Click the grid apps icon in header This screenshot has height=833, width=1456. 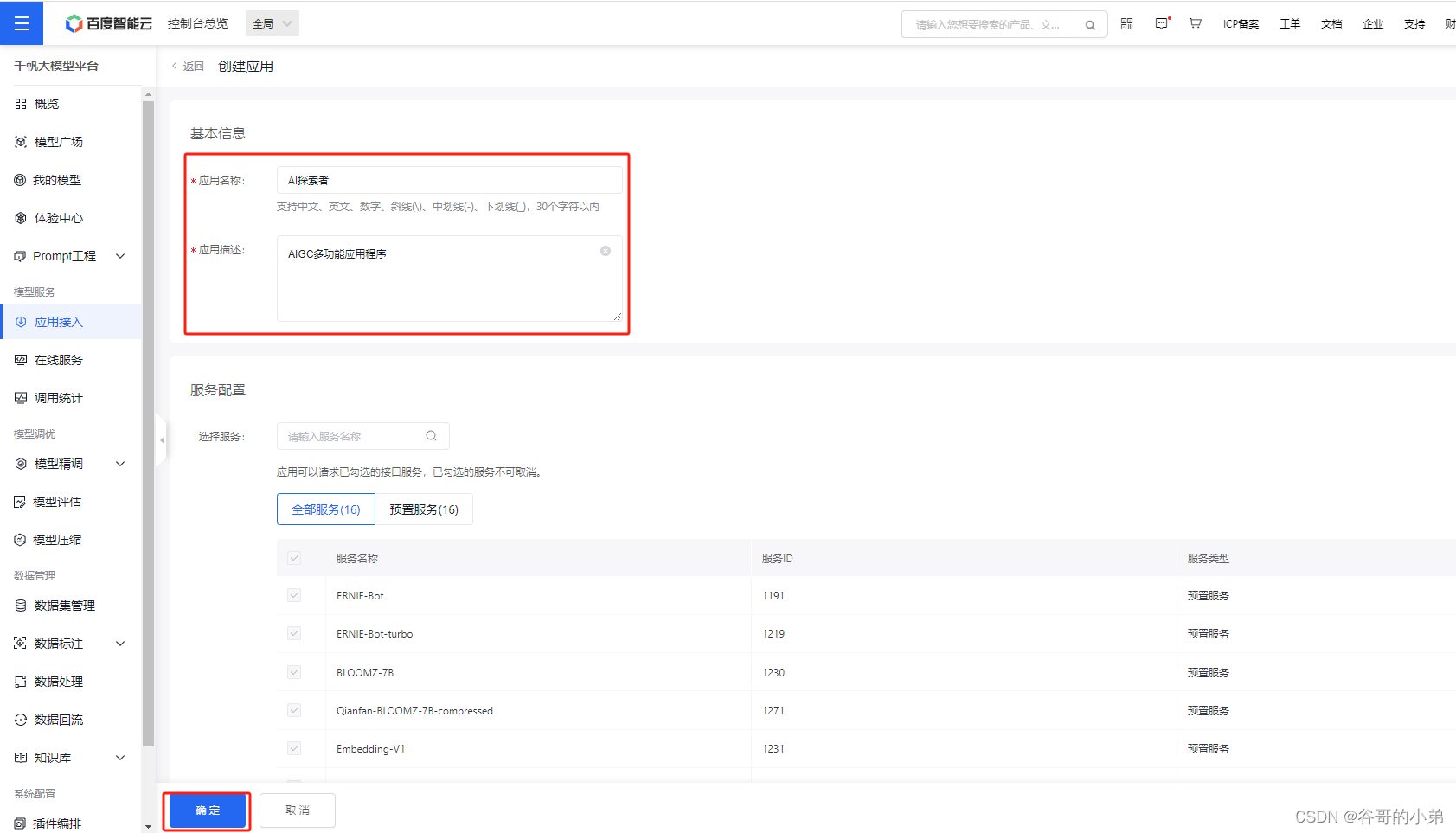point(1126,23)
